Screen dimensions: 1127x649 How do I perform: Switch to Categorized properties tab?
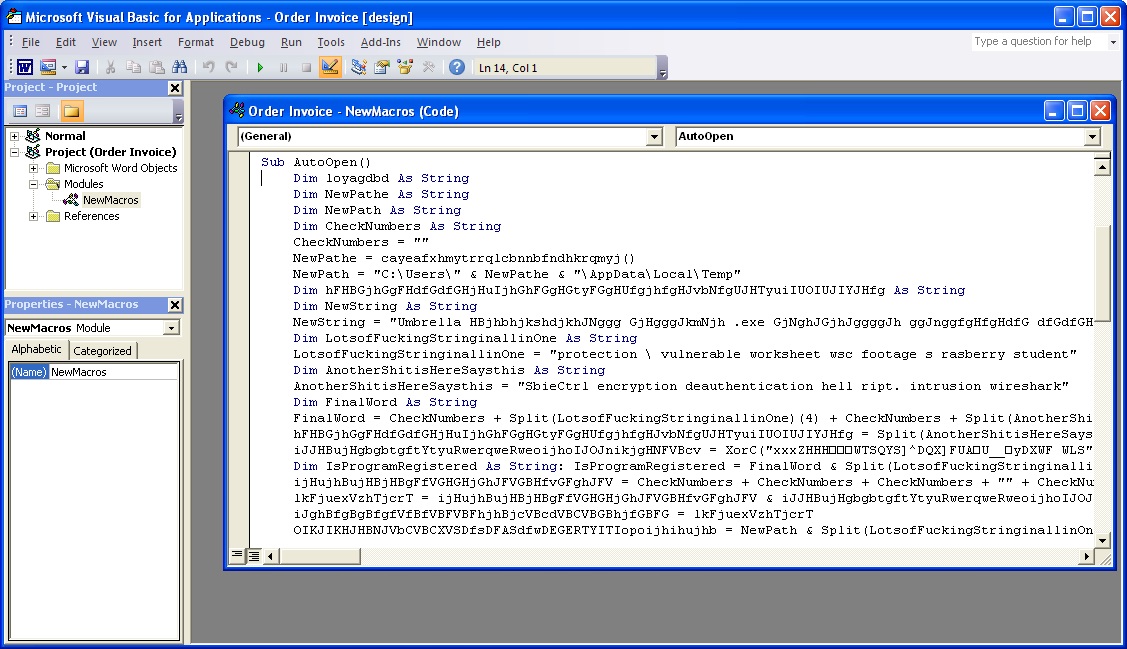coord(102,351)
